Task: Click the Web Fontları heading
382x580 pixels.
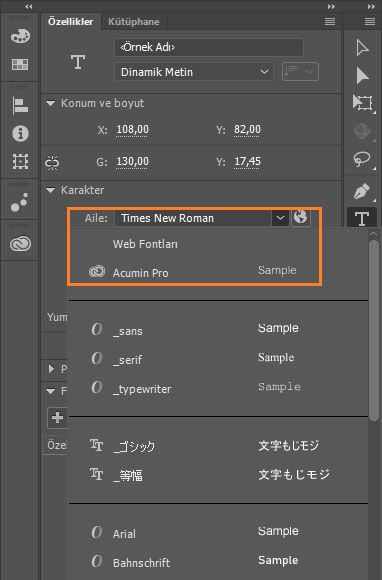Action: click(x=145, y=244)
